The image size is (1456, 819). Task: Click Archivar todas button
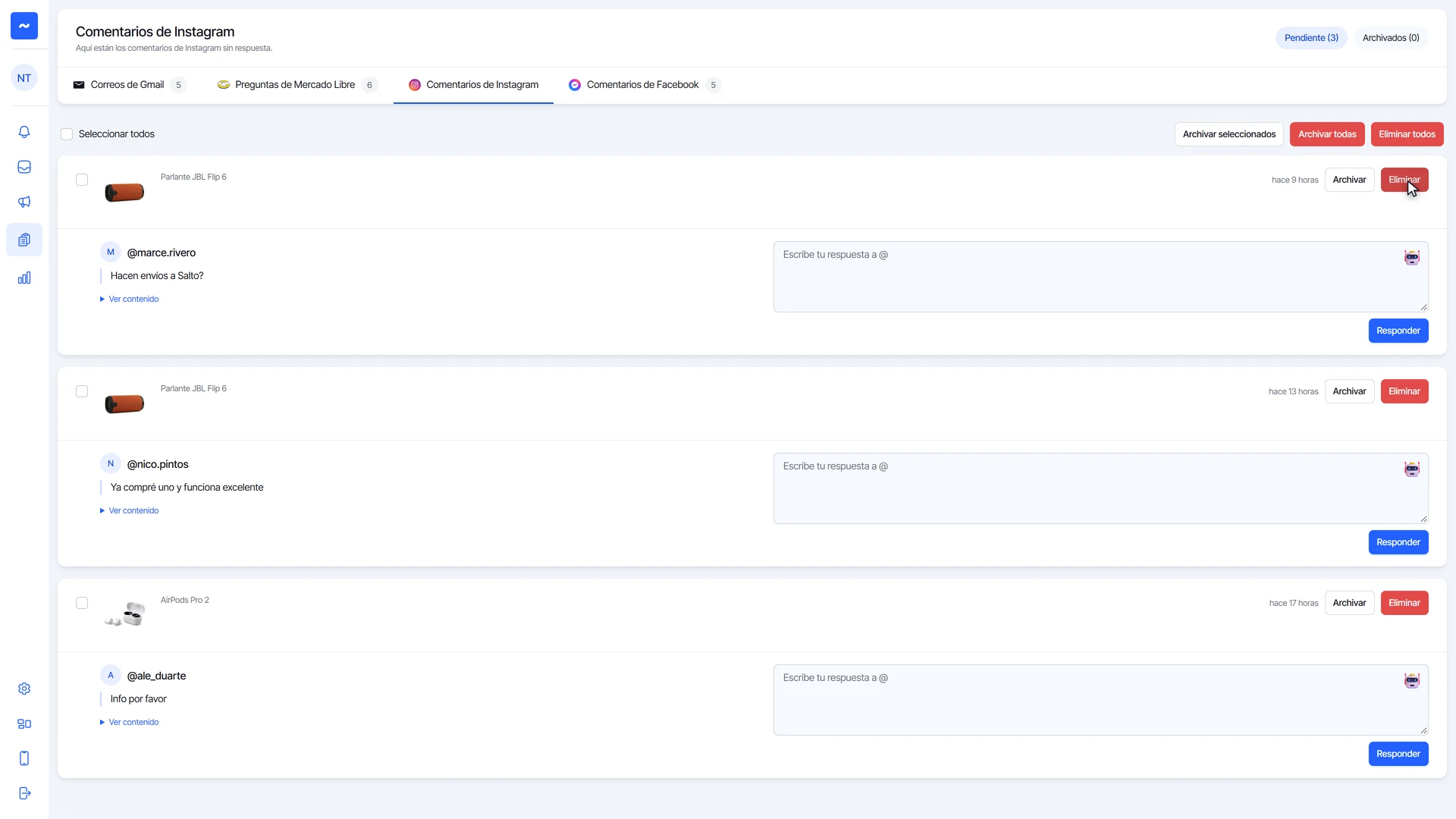(1327, 134)
